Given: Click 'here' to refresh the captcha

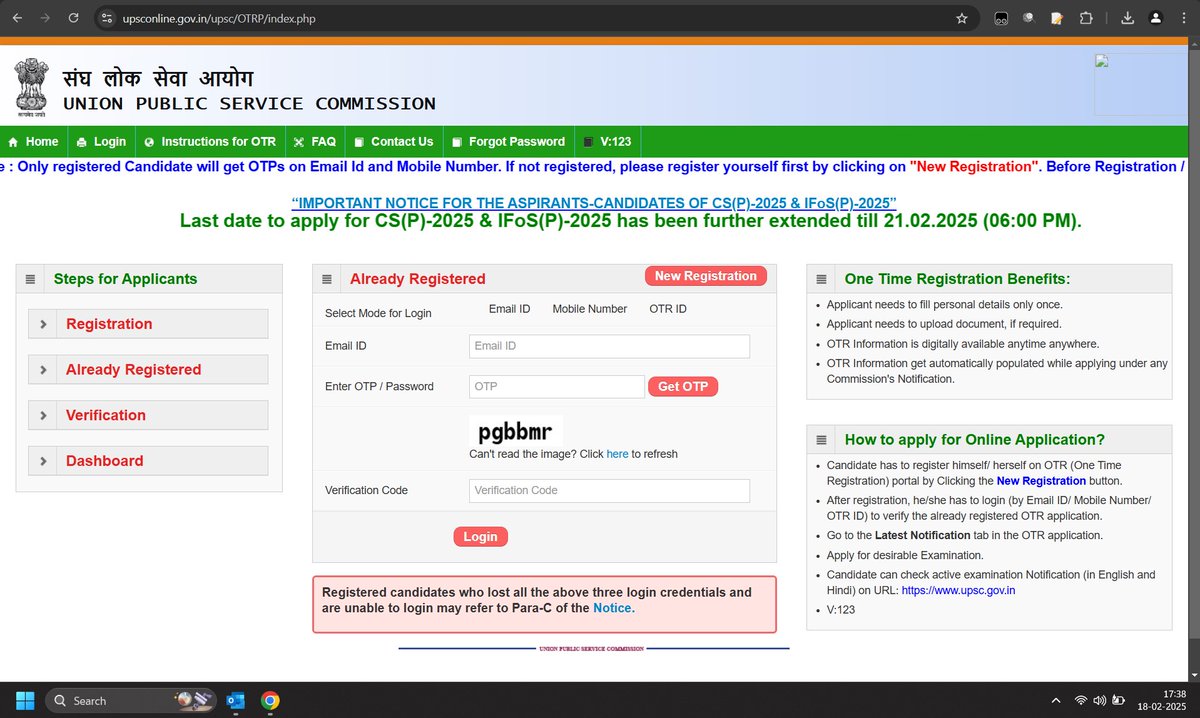Looking at the screenshot, I should click(617, 454).
